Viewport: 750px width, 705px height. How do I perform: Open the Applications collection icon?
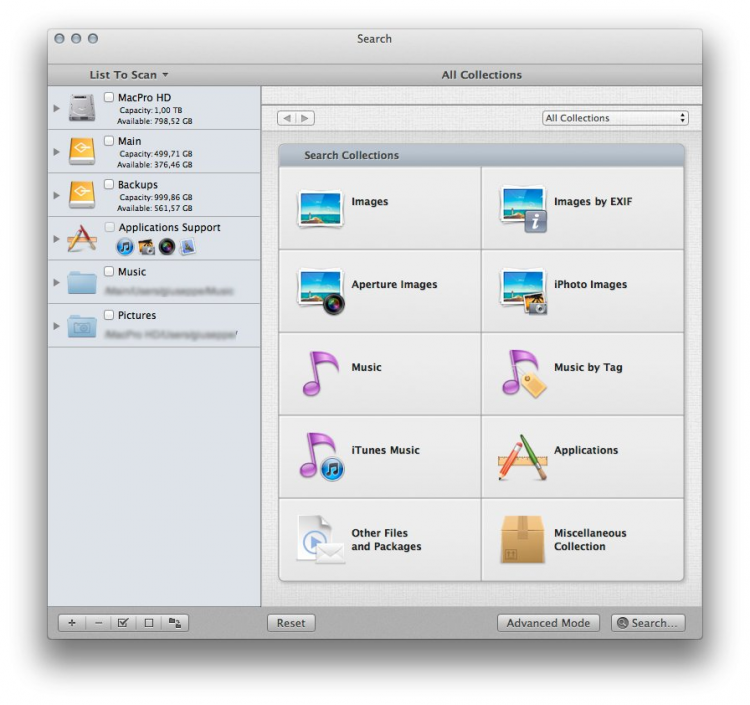click(523, 457)
